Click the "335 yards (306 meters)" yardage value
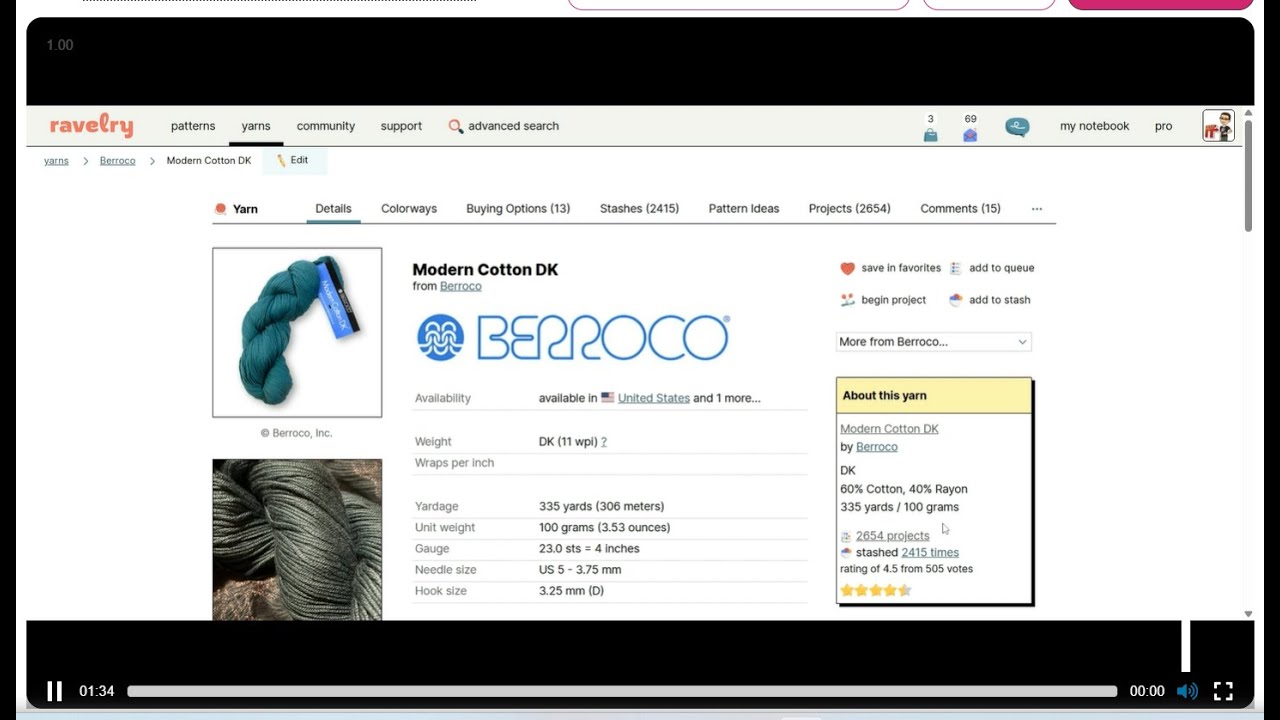Image resolution: width=1280 pixels, height=720 pixels. [x=601, y=506]
